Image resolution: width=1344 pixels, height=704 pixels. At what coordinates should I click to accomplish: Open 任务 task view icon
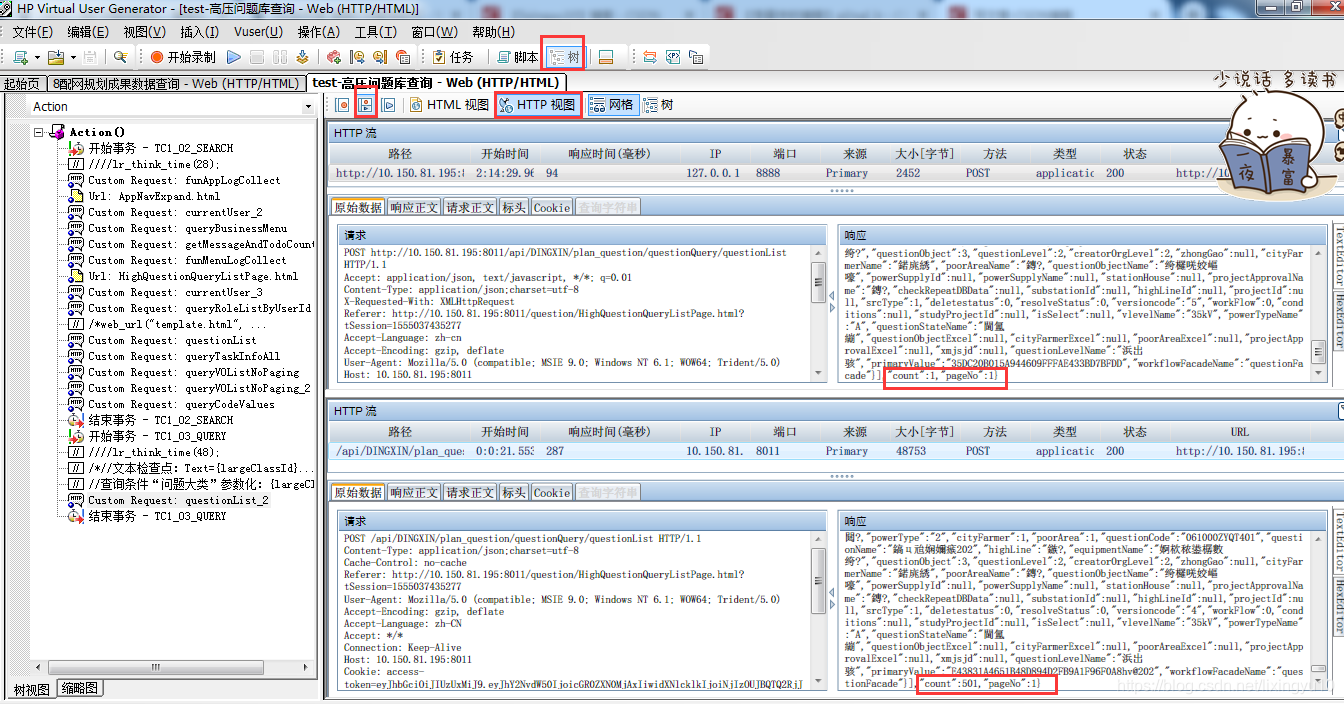[x=452, y=57]
